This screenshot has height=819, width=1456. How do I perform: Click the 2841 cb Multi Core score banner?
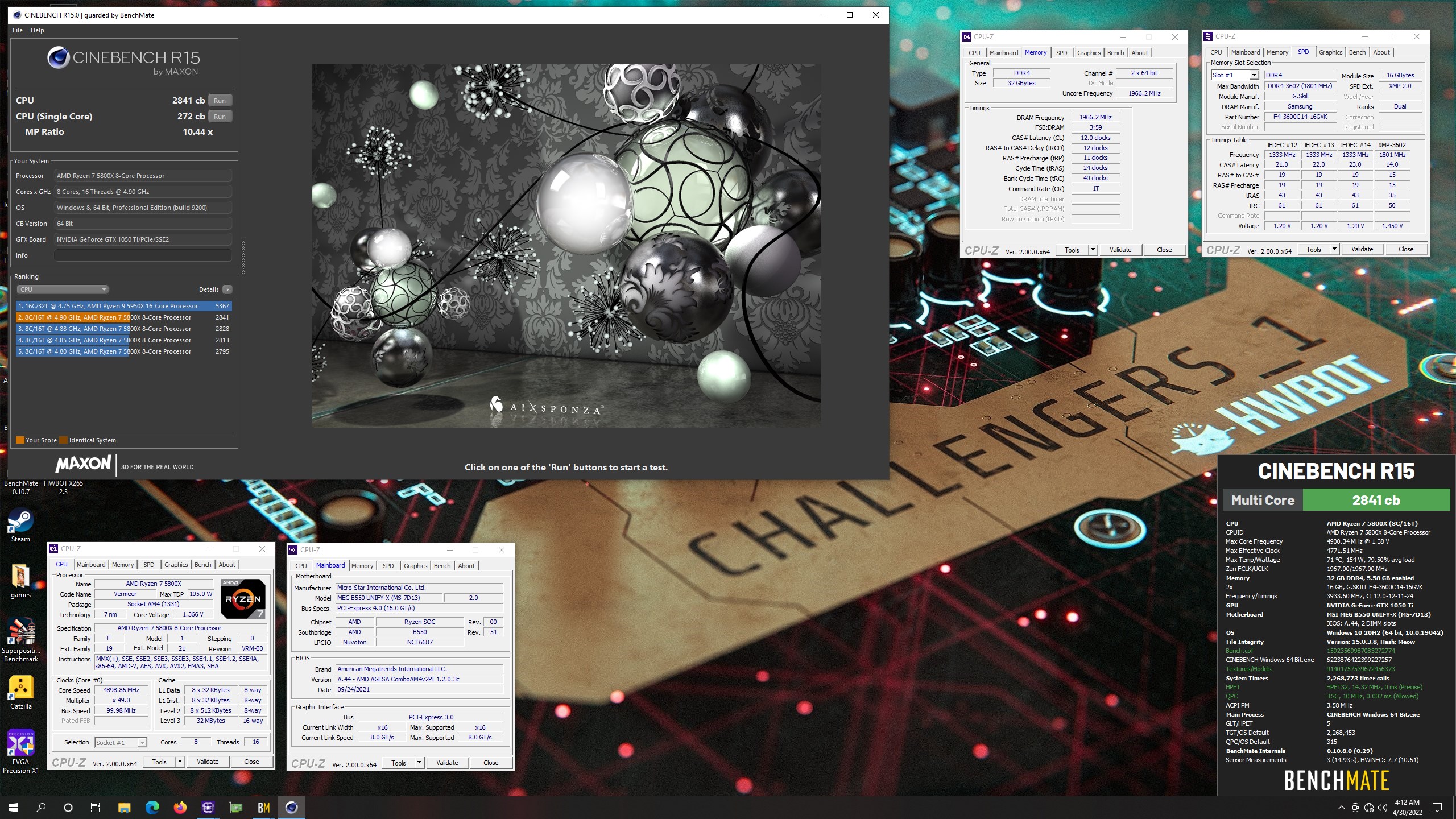[1375, 500]
